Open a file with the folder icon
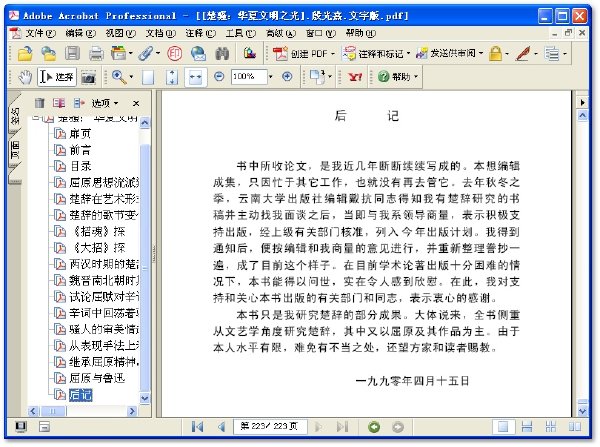The image size is (600, 447). point(25,54)
